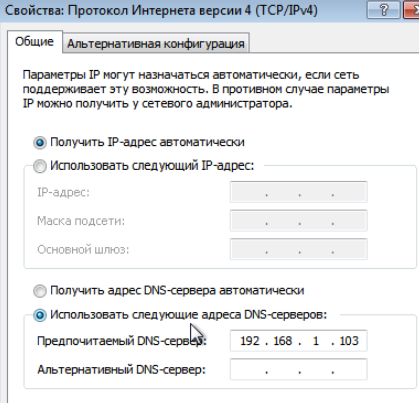Click the IP-адрес input box
The width and height of the screenshot is (419, 403).
click(x=299, y=192)
